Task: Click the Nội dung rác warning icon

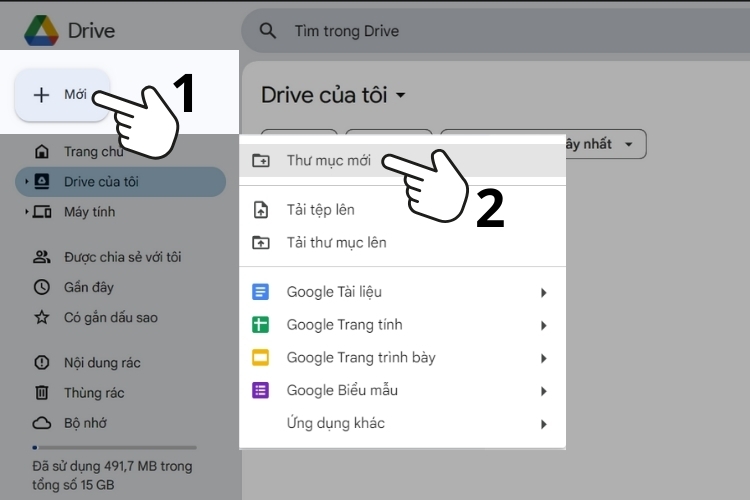Action: 42,363
